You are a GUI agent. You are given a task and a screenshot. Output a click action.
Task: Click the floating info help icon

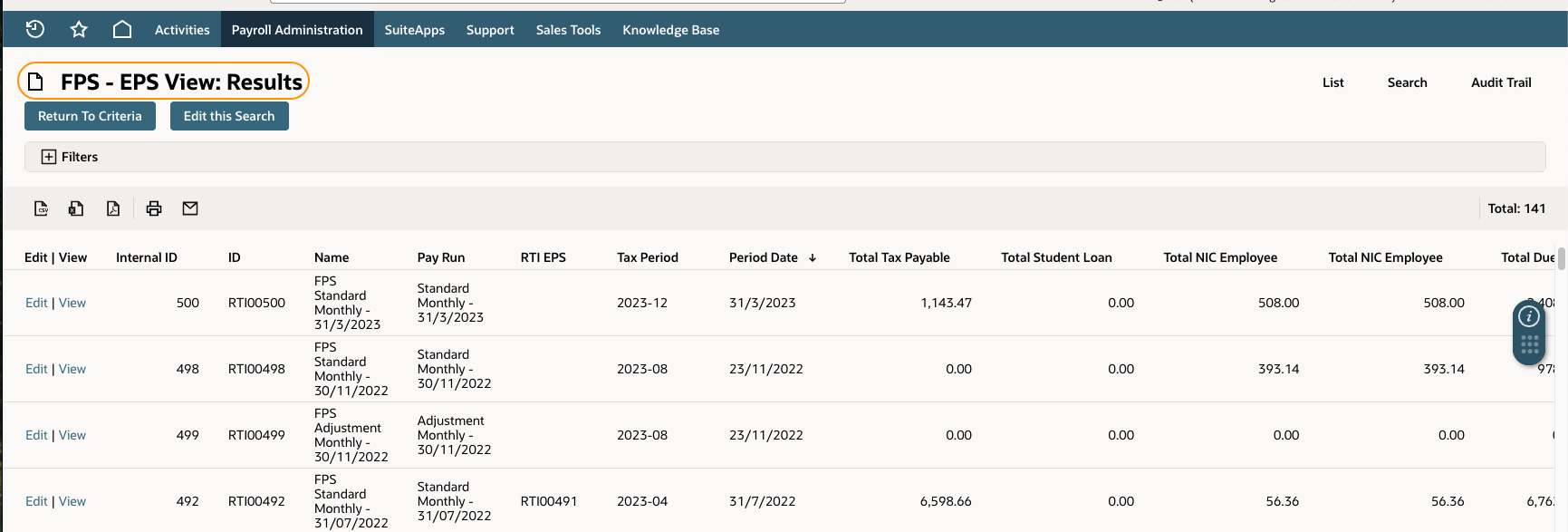[1529, 316]
